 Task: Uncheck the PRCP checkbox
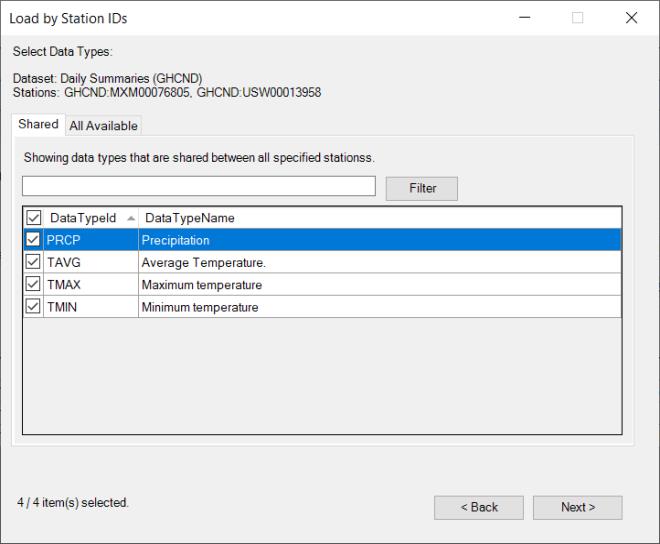click(33, 240)
